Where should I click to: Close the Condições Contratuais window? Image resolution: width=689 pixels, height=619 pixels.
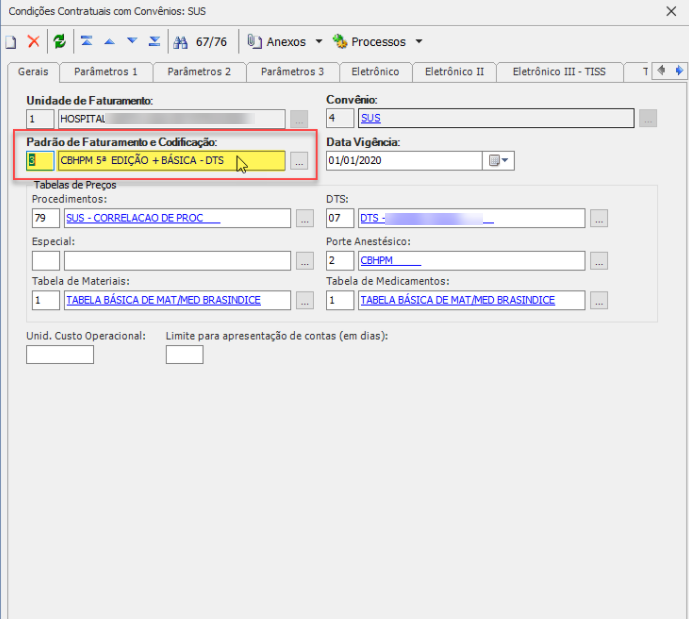pos(671,11)
